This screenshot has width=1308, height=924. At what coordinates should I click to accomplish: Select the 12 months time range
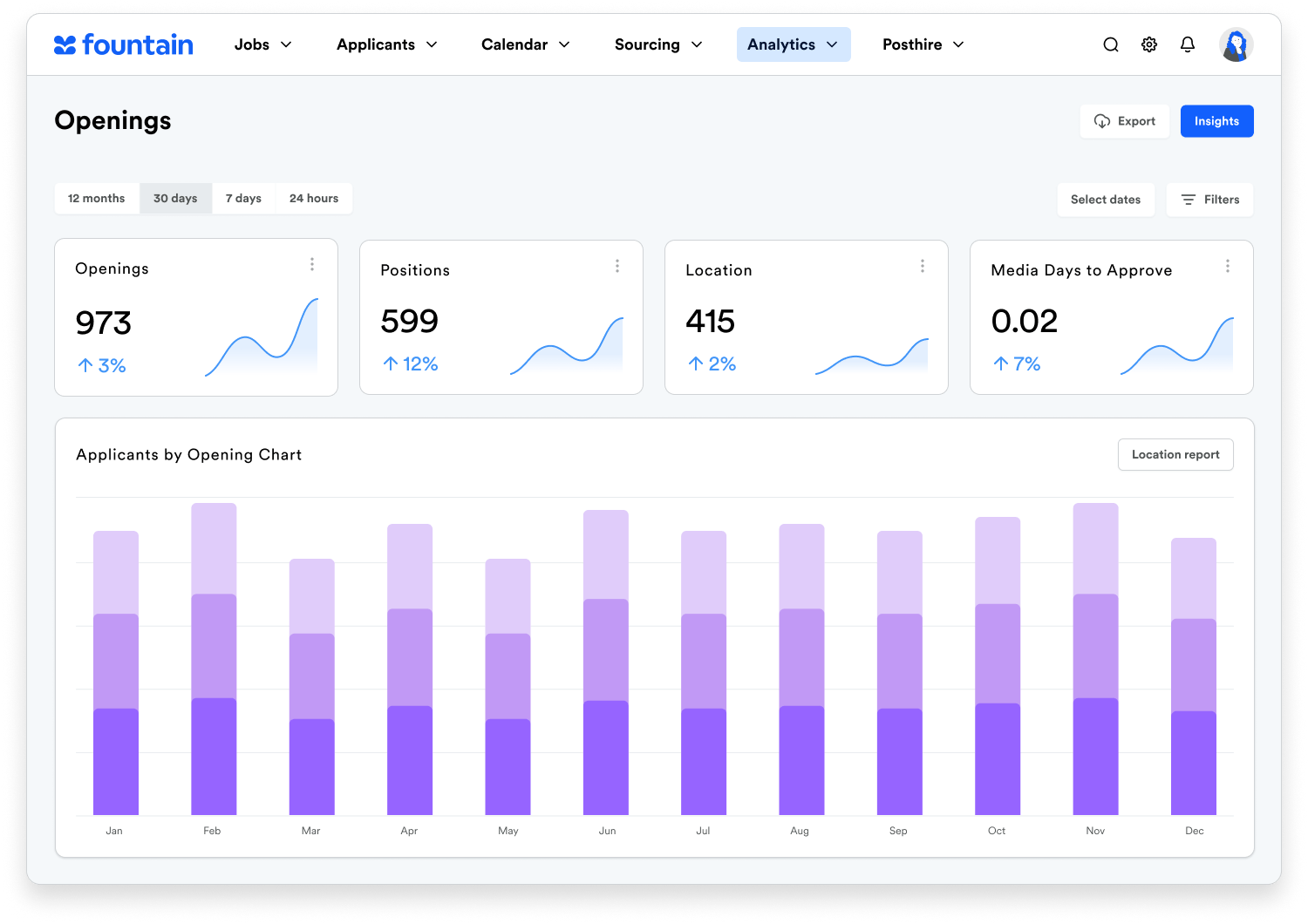(97, 199)
